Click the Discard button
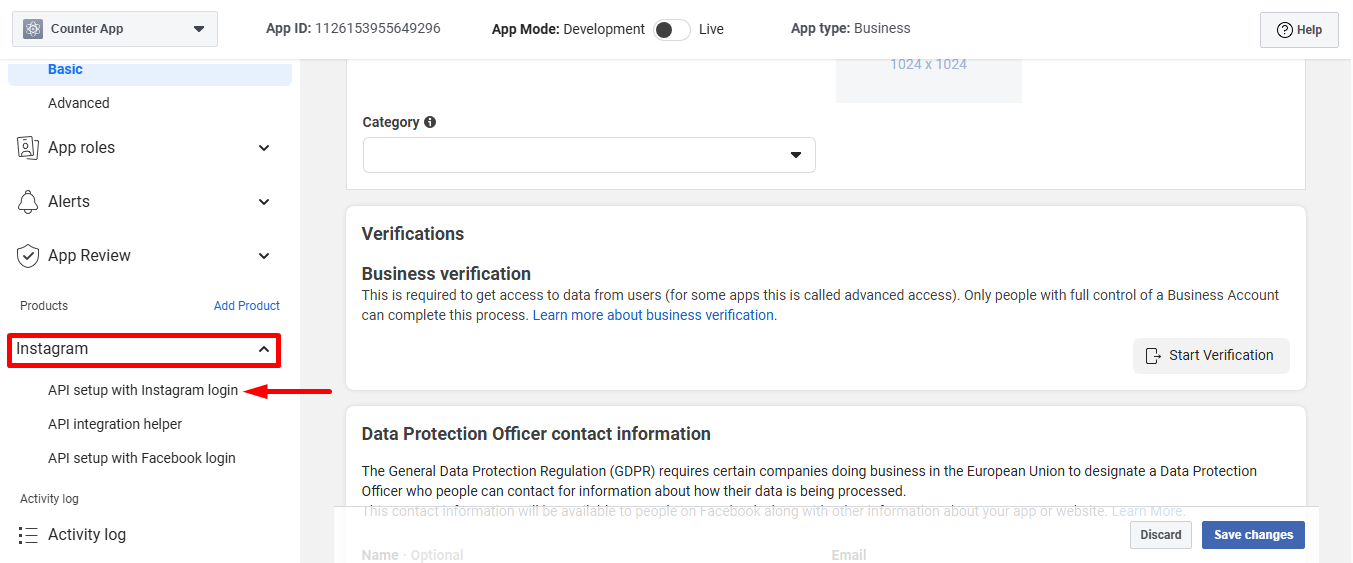This screenshot has height=563, width=1353. click(x=1161, y=535)
